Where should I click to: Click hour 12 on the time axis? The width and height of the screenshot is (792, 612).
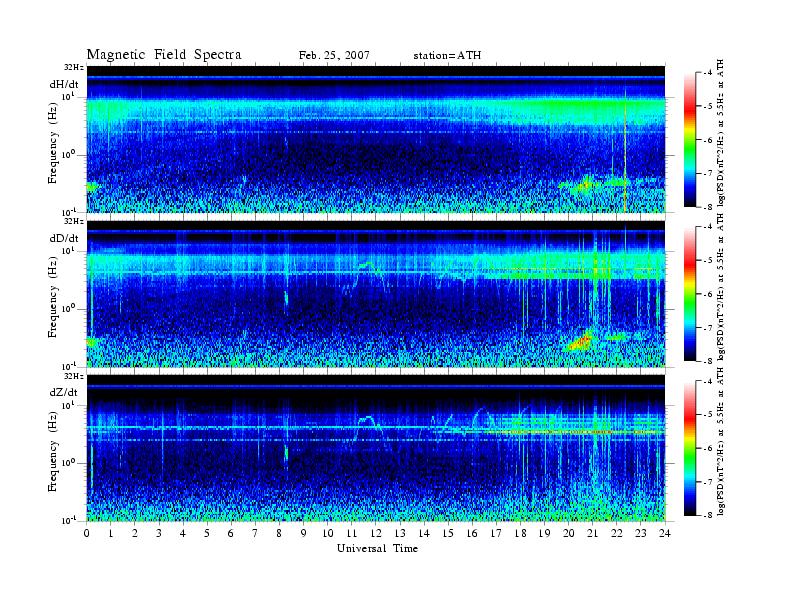point(375,534)
